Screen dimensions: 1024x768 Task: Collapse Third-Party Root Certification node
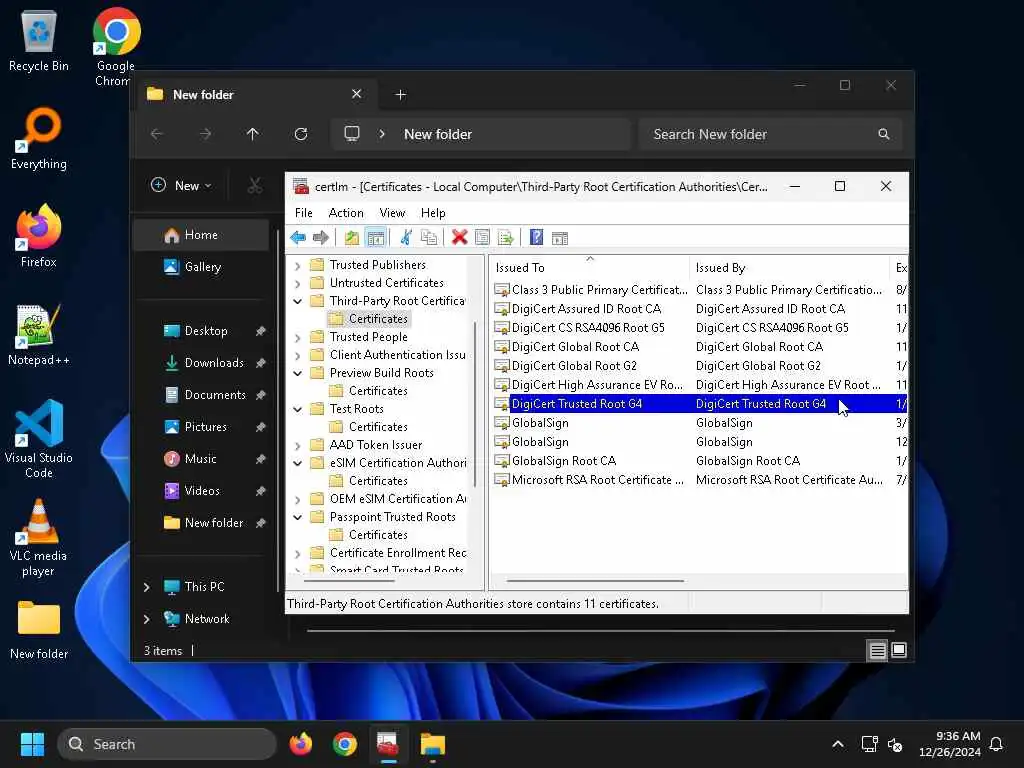coord(298,301)
